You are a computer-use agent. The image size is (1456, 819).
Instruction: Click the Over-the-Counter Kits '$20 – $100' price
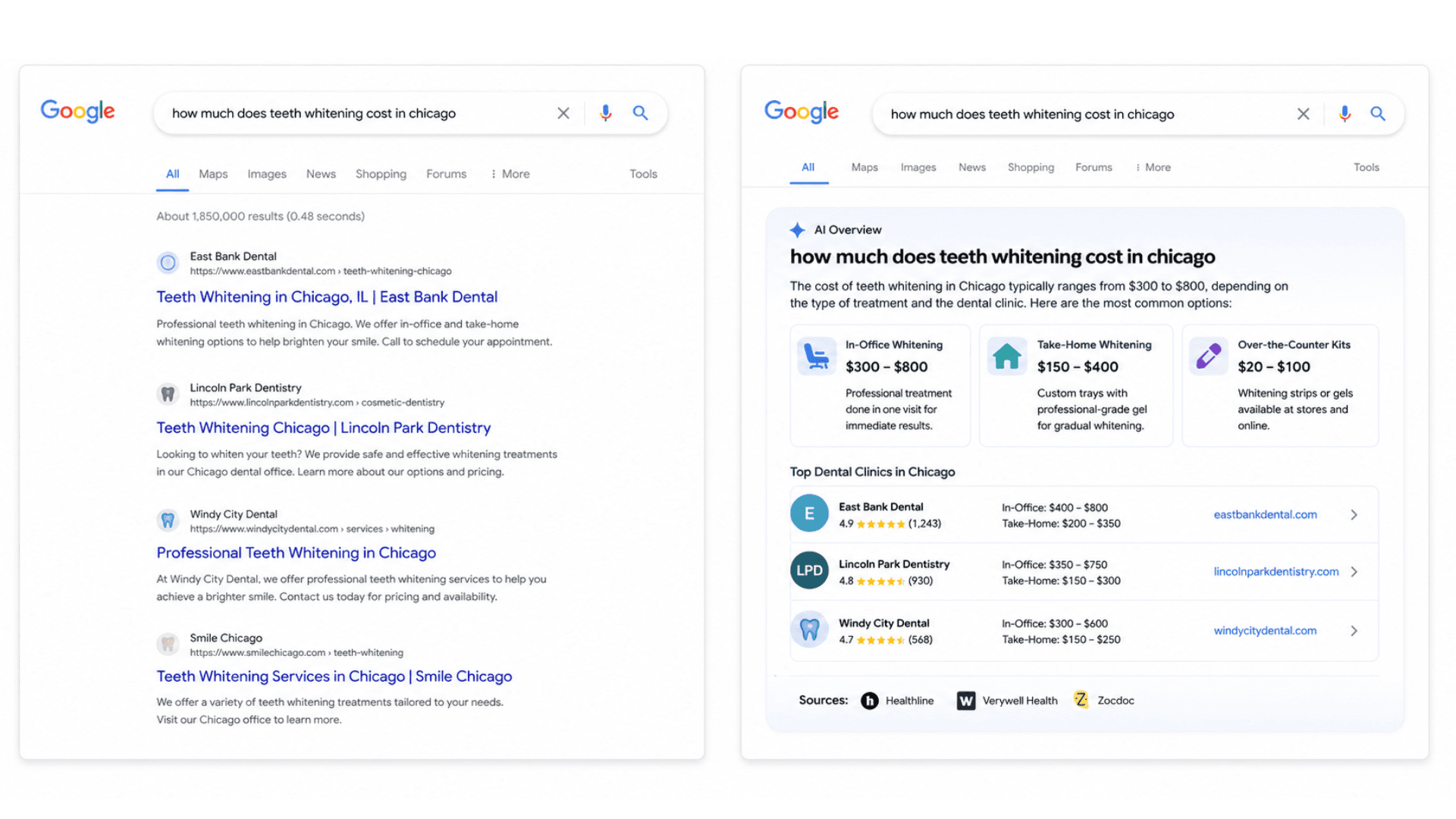(1274, 367)
